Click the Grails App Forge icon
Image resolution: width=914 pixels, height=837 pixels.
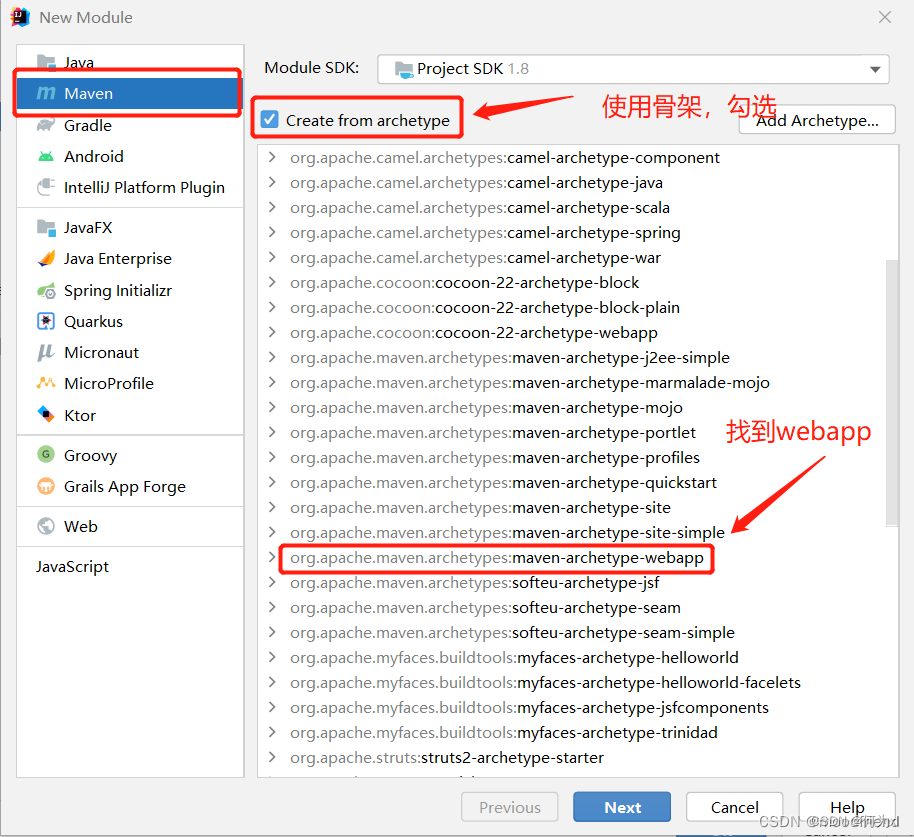[x=46, y=486]
